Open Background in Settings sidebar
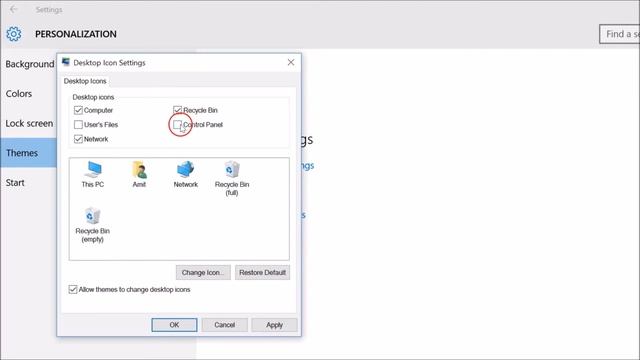Screen dimensions: 640x360 [29, 64]
